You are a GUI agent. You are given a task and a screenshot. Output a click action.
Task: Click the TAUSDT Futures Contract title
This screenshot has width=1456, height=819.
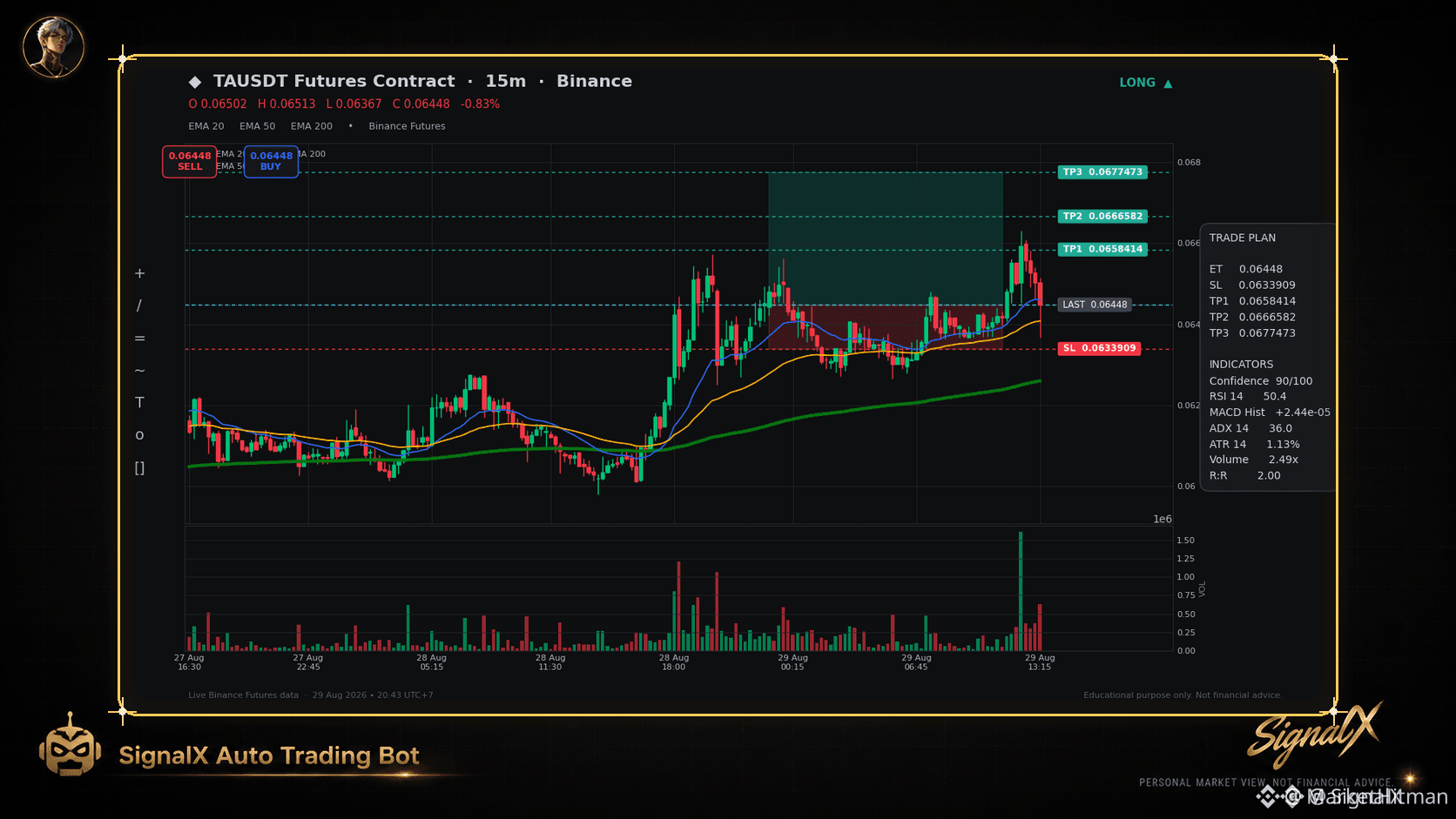334,81
